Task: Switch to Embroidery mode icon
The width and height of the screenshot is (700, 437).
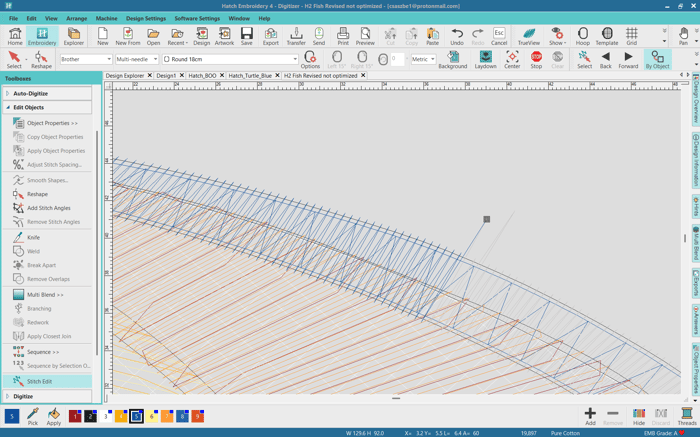Action: 42,36
